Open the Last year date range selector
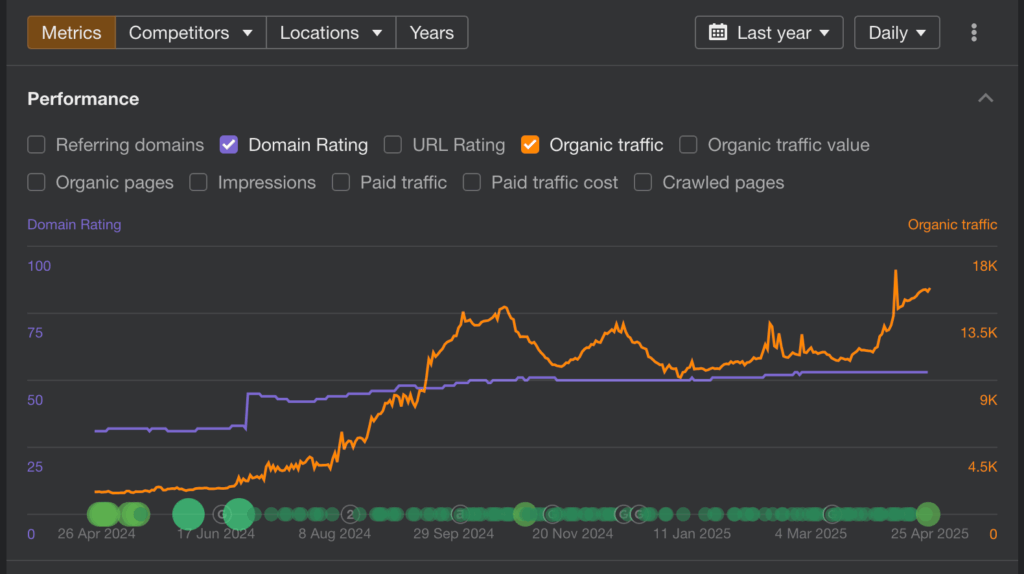1024x574 pixels. (769, 32)
